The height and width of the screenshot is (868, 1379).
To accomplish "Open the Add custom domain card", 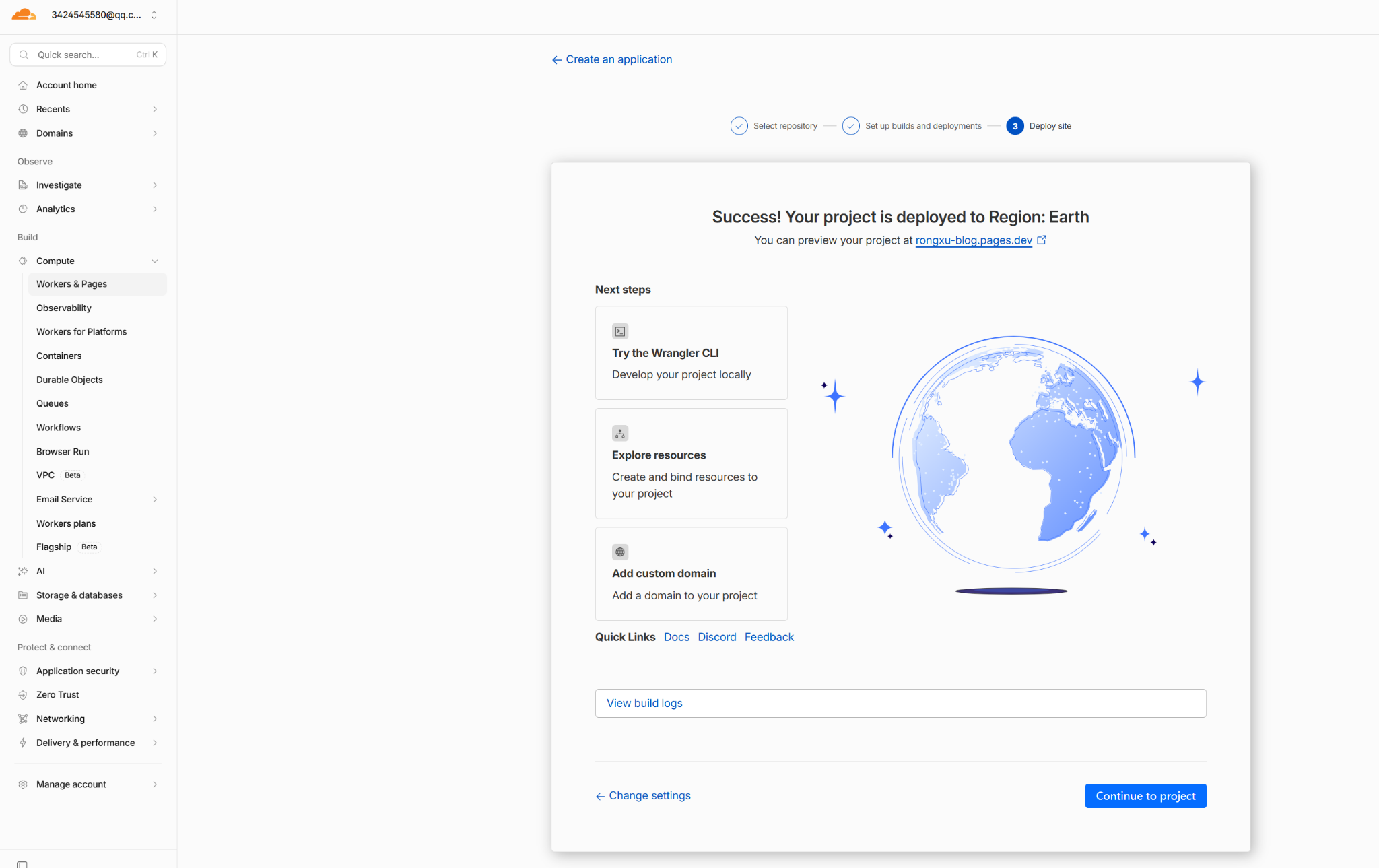I will pyautogui.click(x=691, y=574).
